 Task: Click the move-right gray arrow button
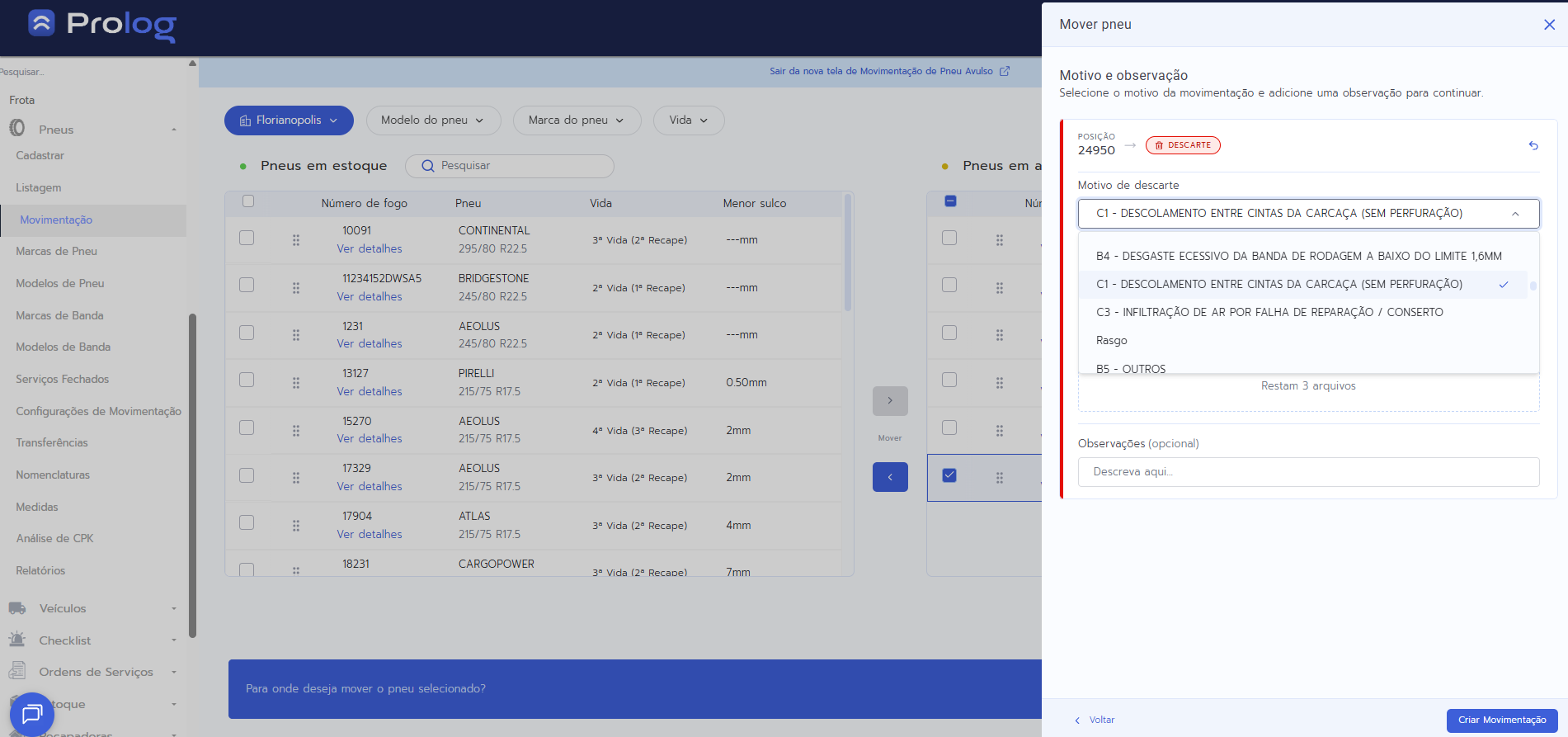(890, 401)
